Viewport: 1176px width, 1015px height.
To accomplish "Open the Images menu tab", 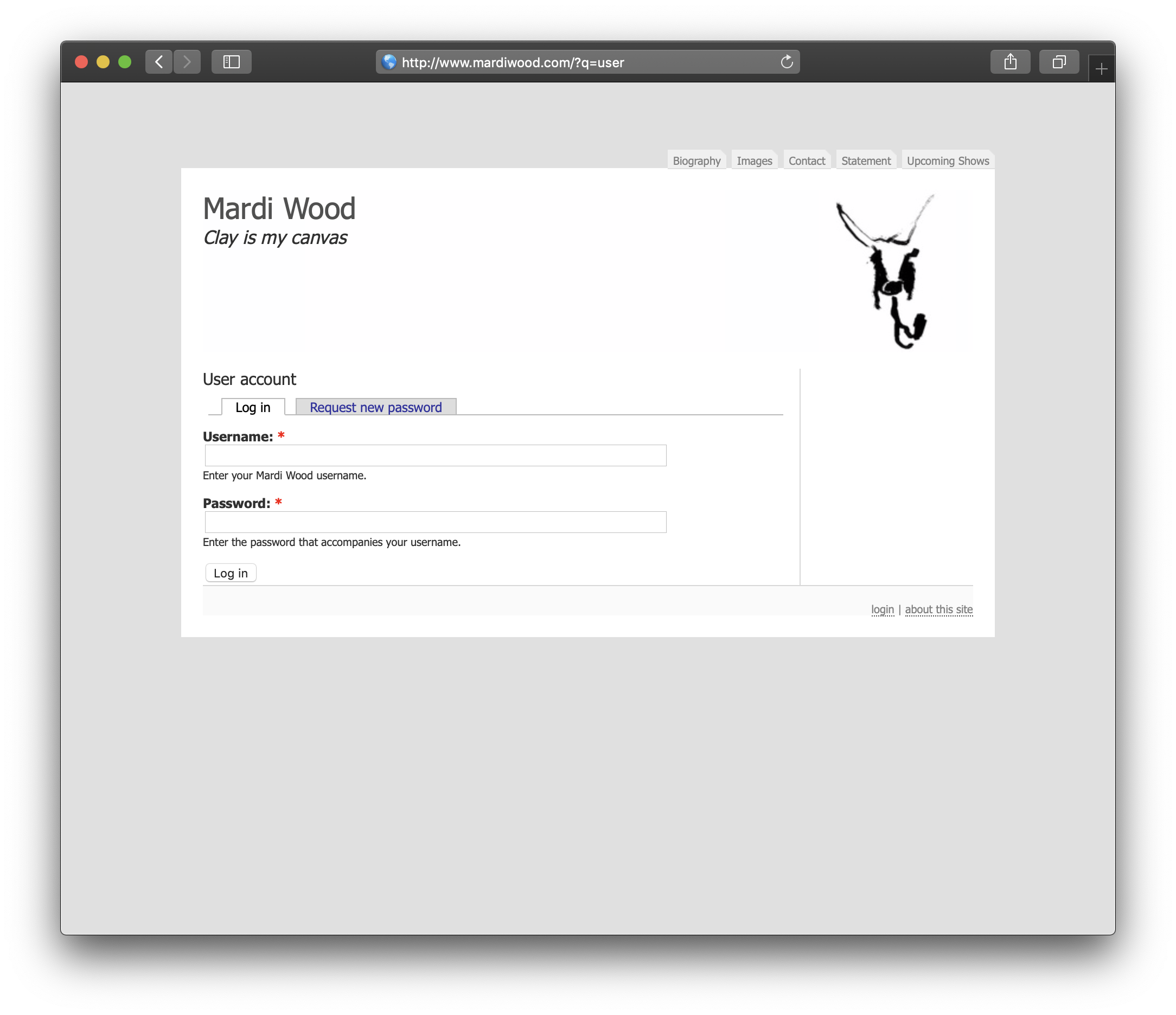I will [755, 160].
